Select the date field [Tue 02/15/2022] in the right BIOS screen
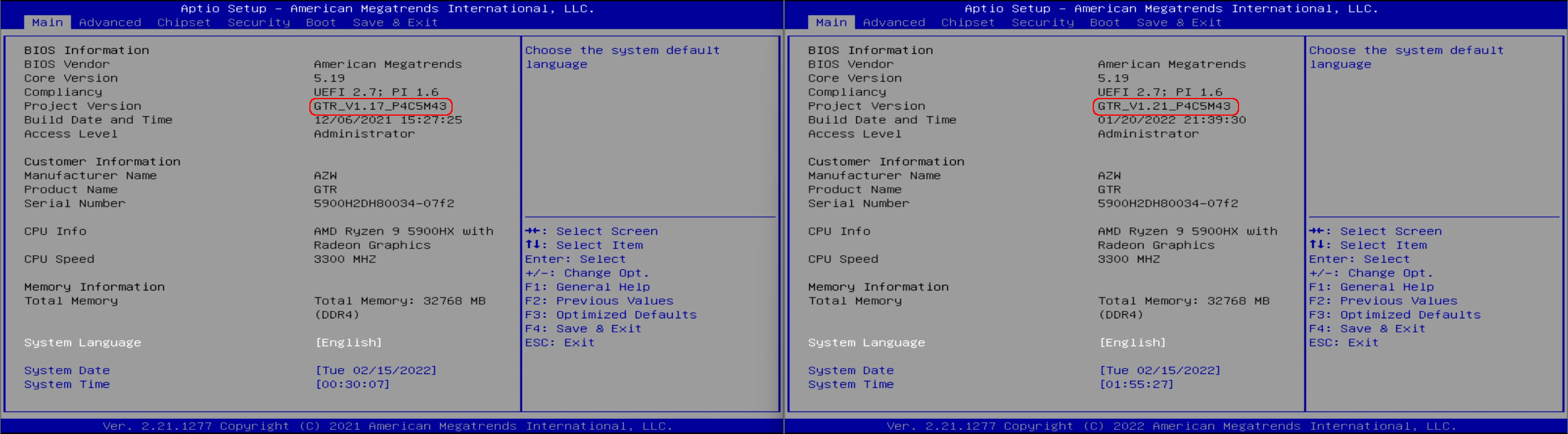Image resolution: width=1568 pixels, height=434 pixels. coord(1160,371)
